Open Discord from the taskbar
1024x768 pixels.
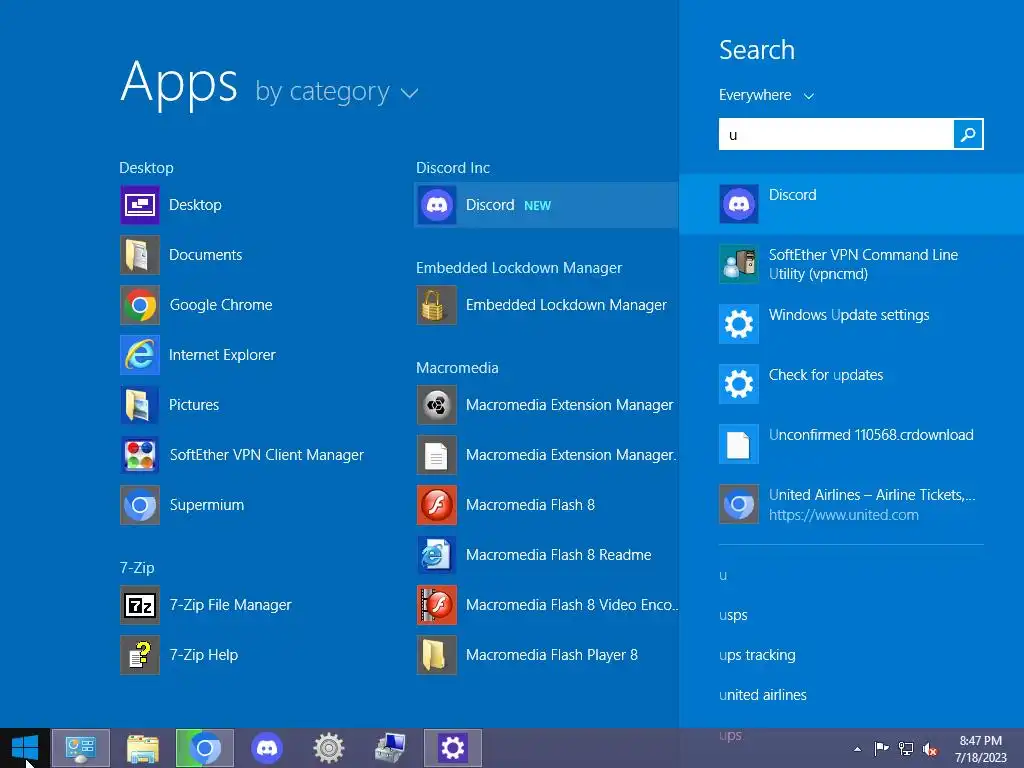[x=266, y=748]
